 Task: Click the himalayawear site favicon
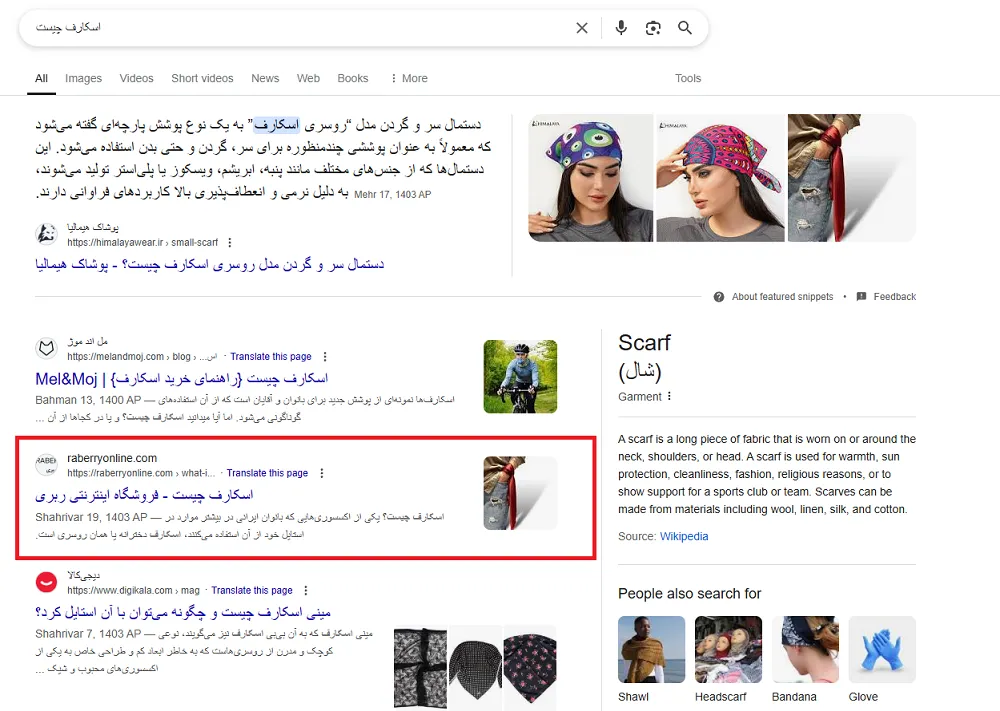click(46, 234)
